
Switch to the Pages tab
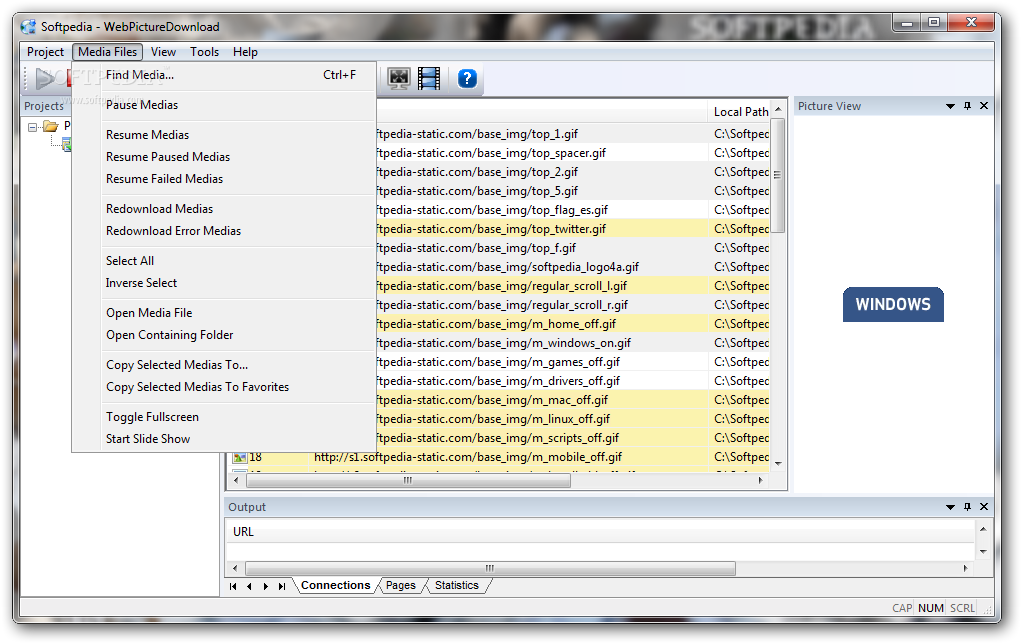[x=400, y=585]
